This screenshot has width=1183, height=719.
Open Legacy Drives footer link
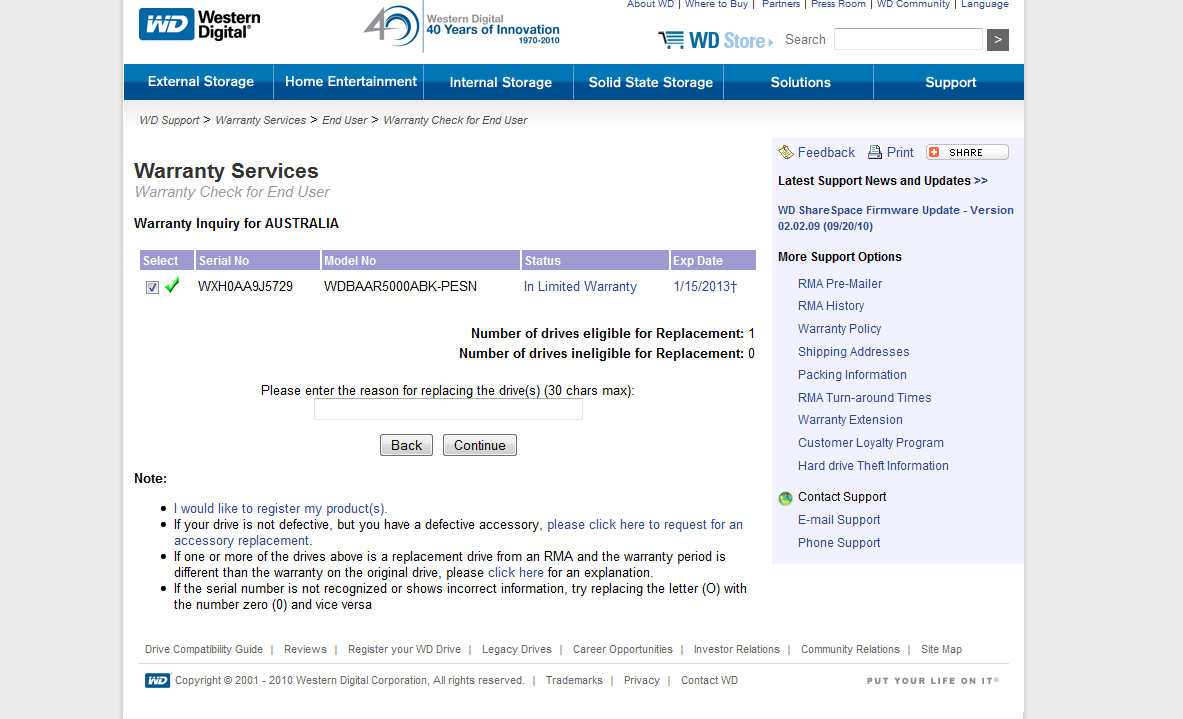pos(517,650)
